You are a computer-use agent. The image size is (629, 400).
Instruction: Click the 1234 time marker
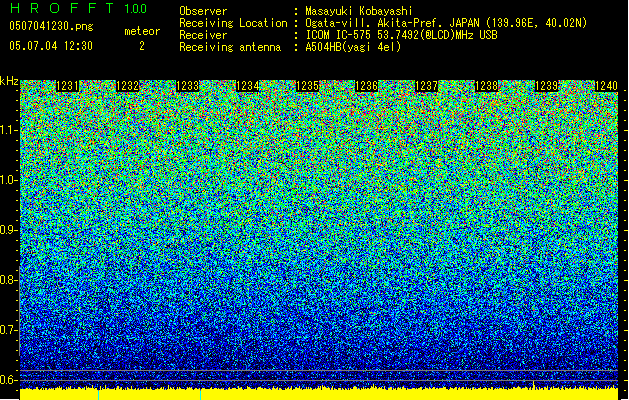click(248, 86)
